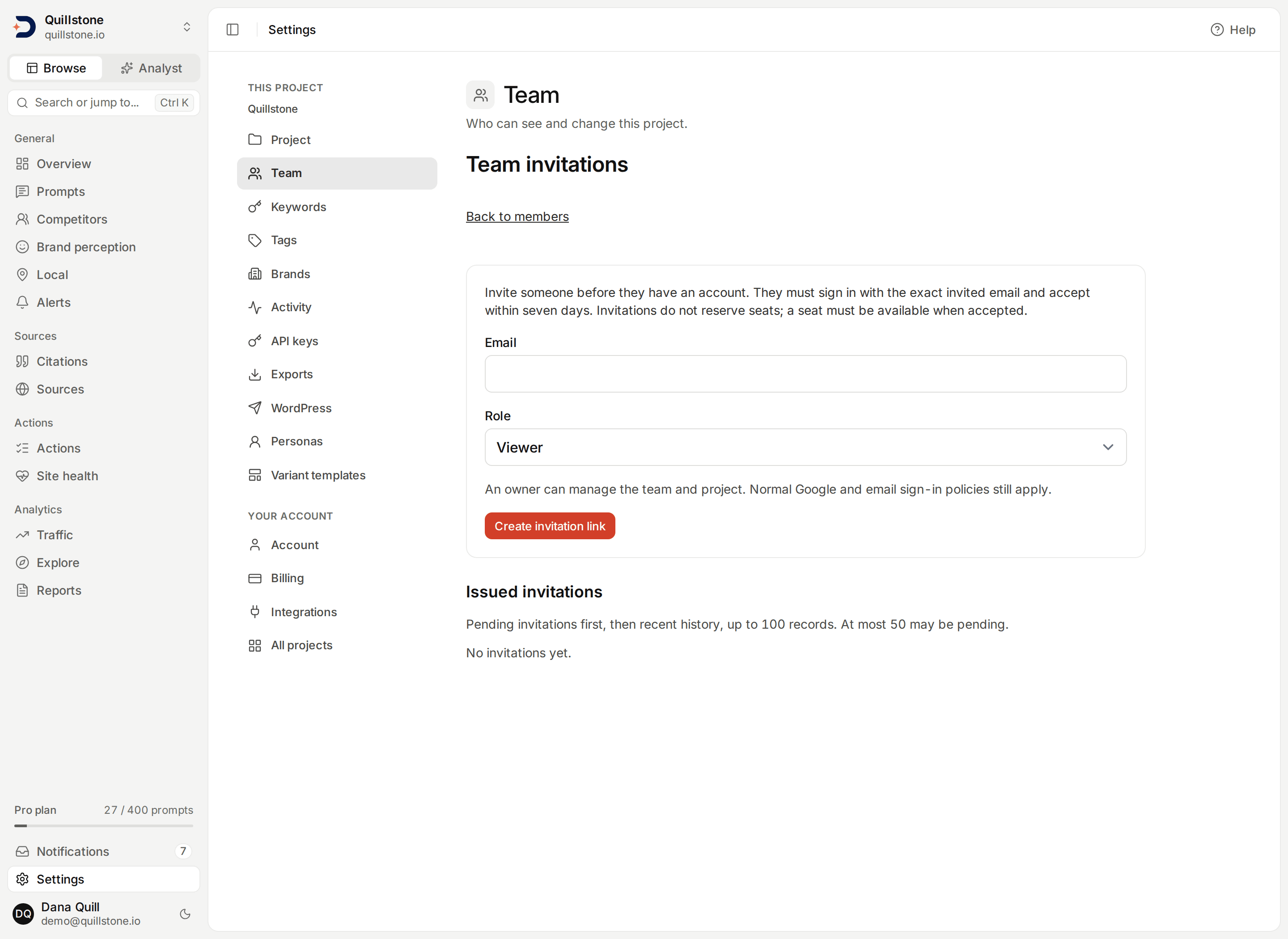Open Citations quote icon
This screenshot has width=1288, height=939.
[22, 361]
